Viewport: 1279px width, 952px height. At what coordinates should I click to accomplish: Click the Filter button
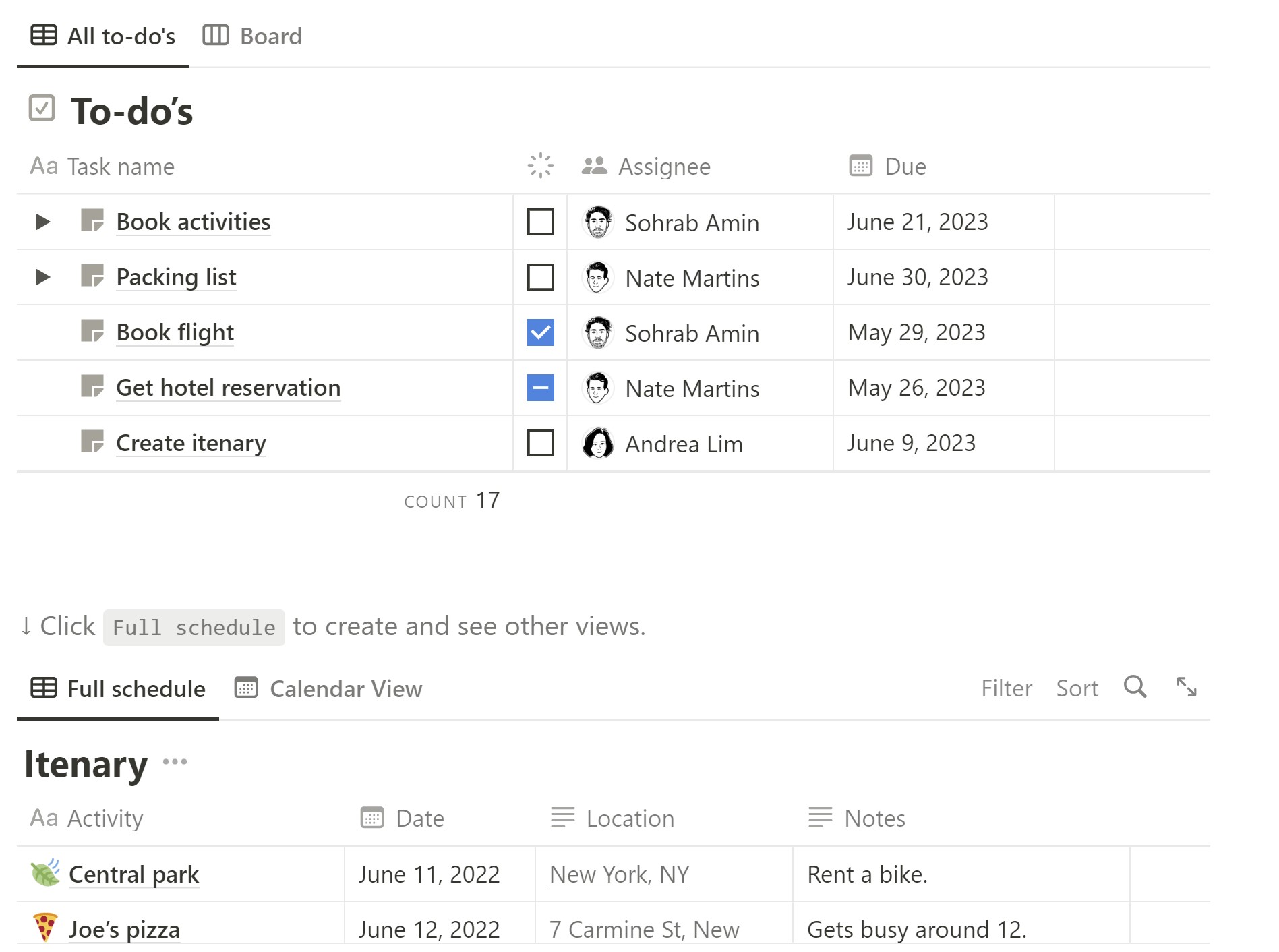coord(1006,688)
